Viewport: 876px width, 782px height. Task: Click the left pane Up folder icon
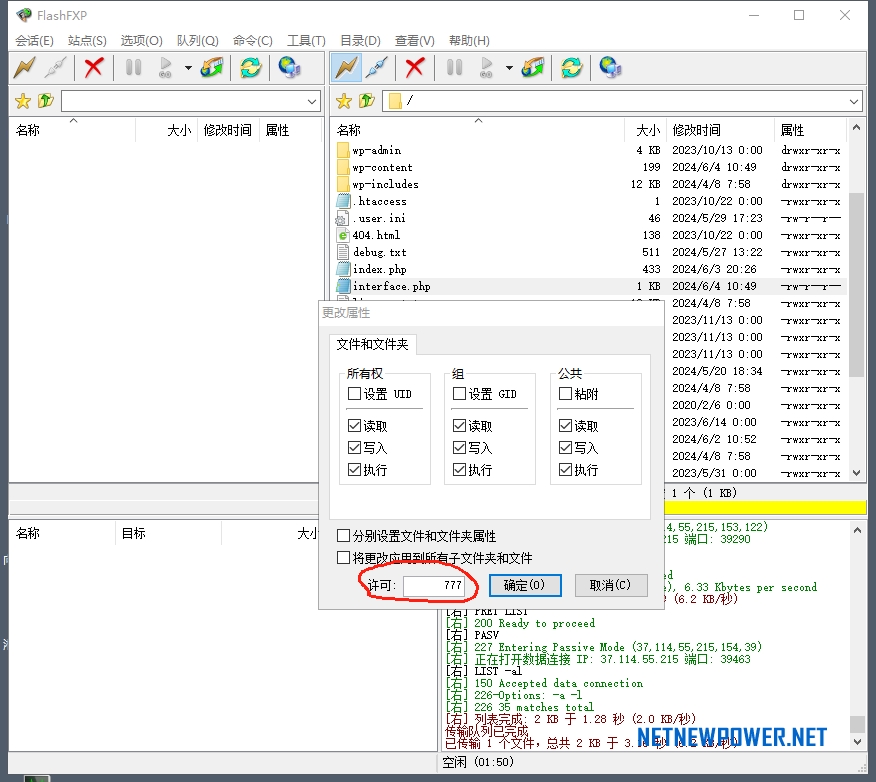tap(45, 101)
